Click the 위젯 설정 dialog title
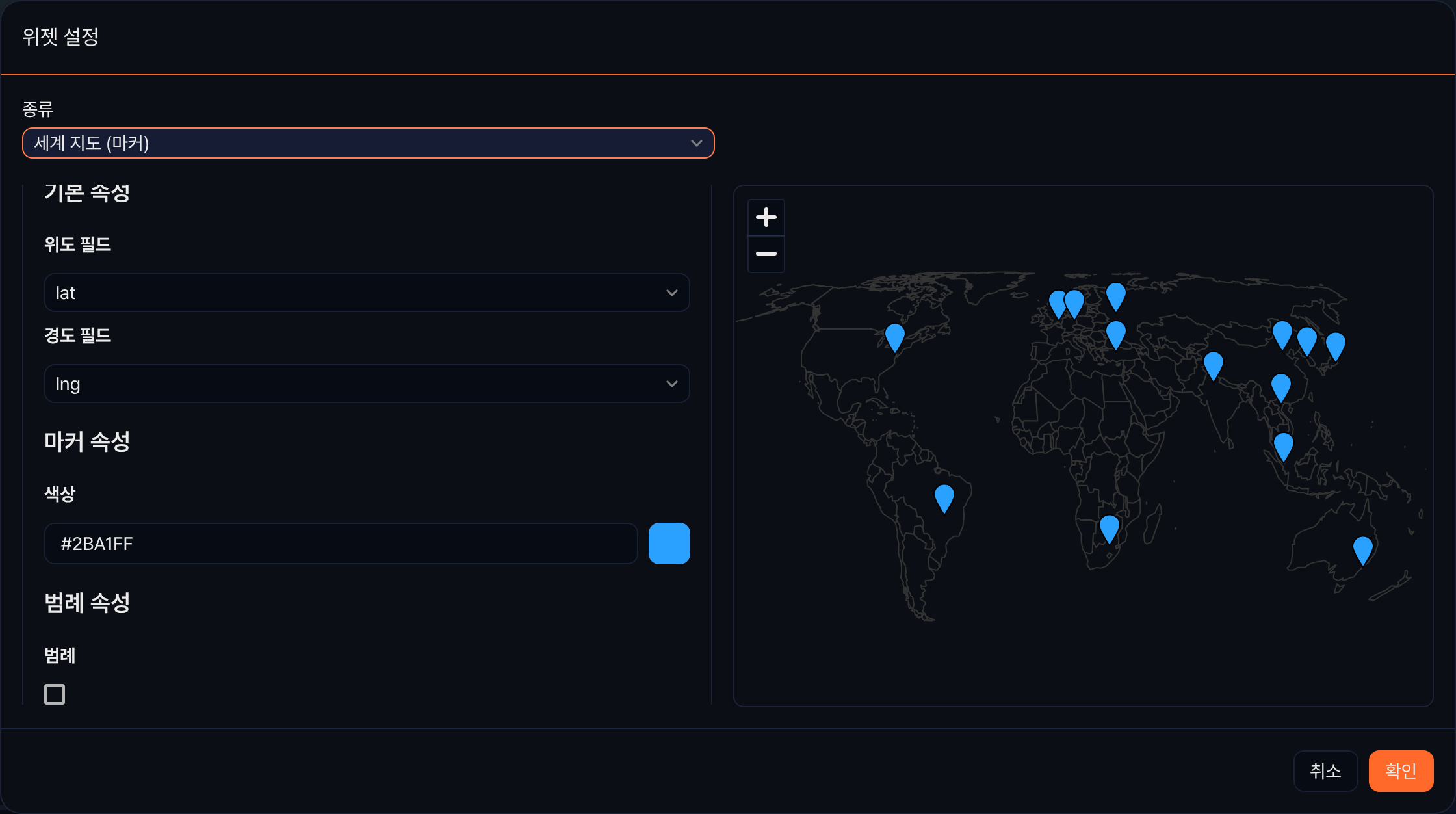 pyautogui.click(x=60, y=37)
